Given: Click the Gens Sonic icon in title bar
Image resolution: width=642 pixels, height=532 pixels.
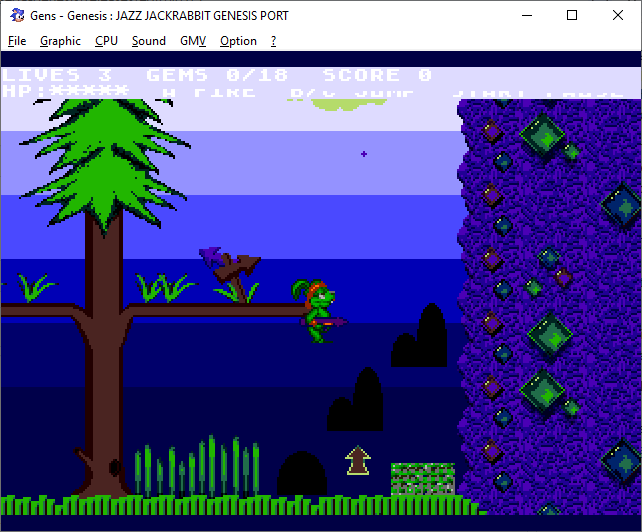Looking at the screenshot, I should click(x=17, y=15).
